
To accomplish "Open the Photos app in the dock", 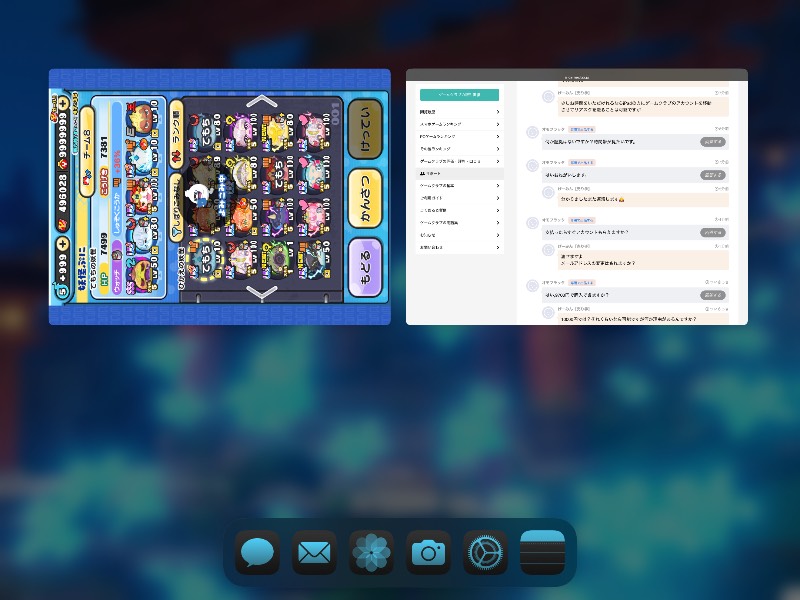I will (371, 553).
